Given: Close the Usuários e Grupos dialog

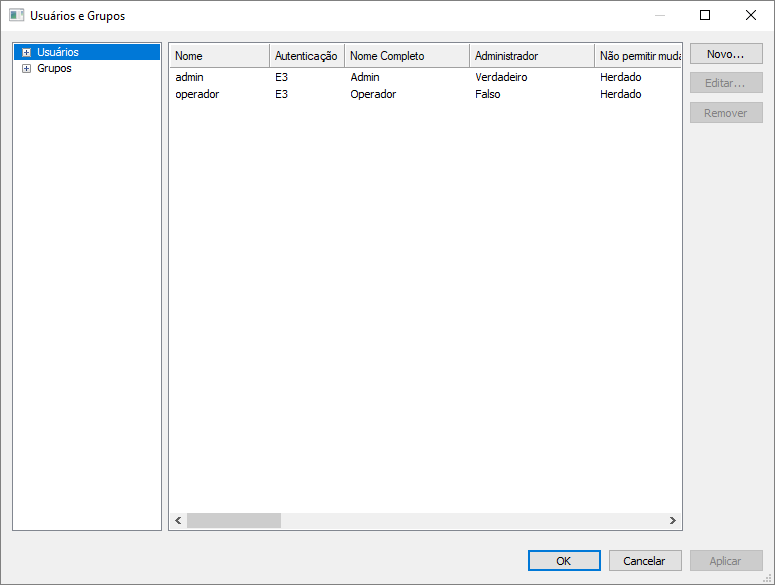Looking at the screenshot, I should click(x=751, y=15).
